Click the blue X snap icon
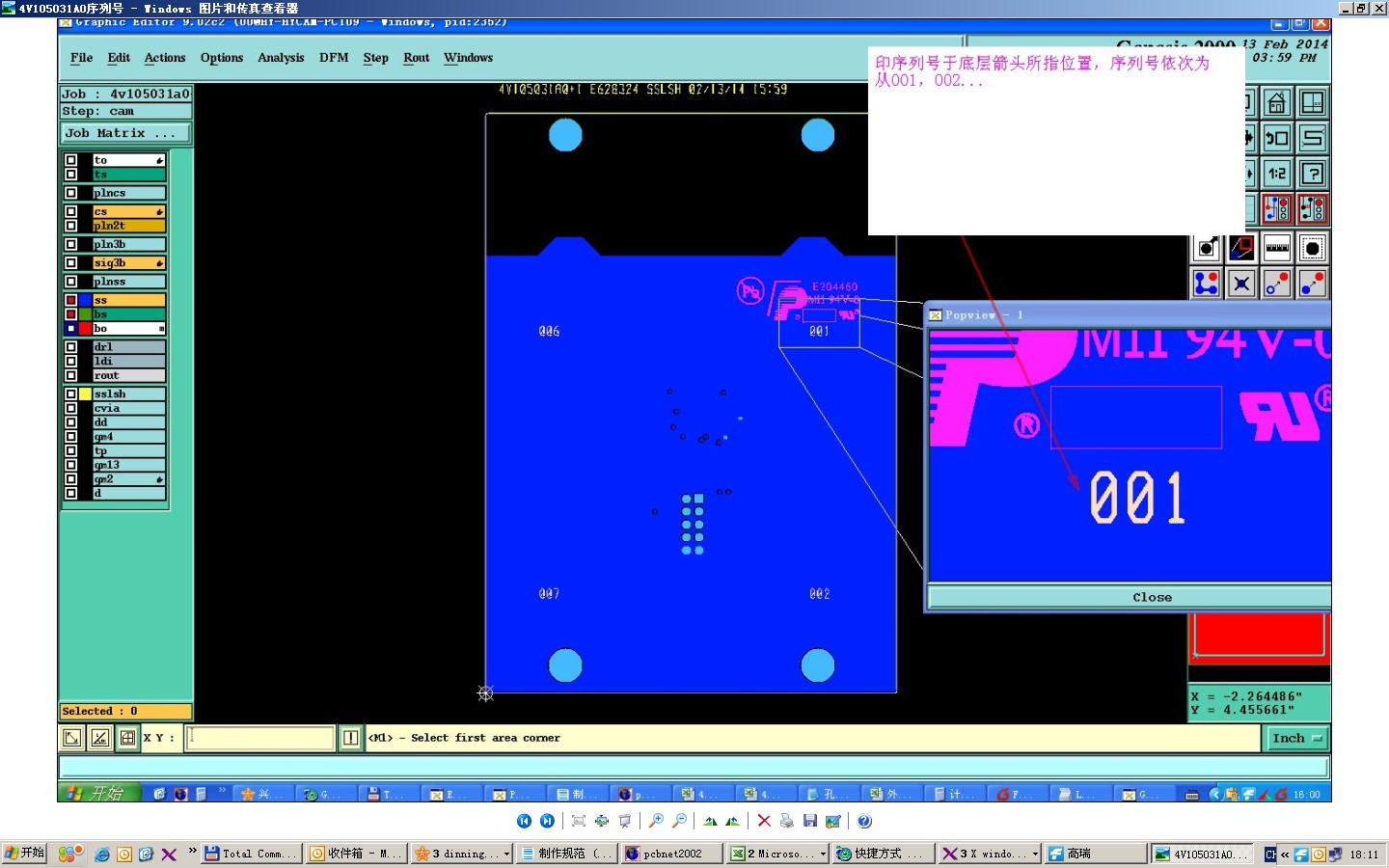This screenshot has width=1389, height=868. 1241,284
